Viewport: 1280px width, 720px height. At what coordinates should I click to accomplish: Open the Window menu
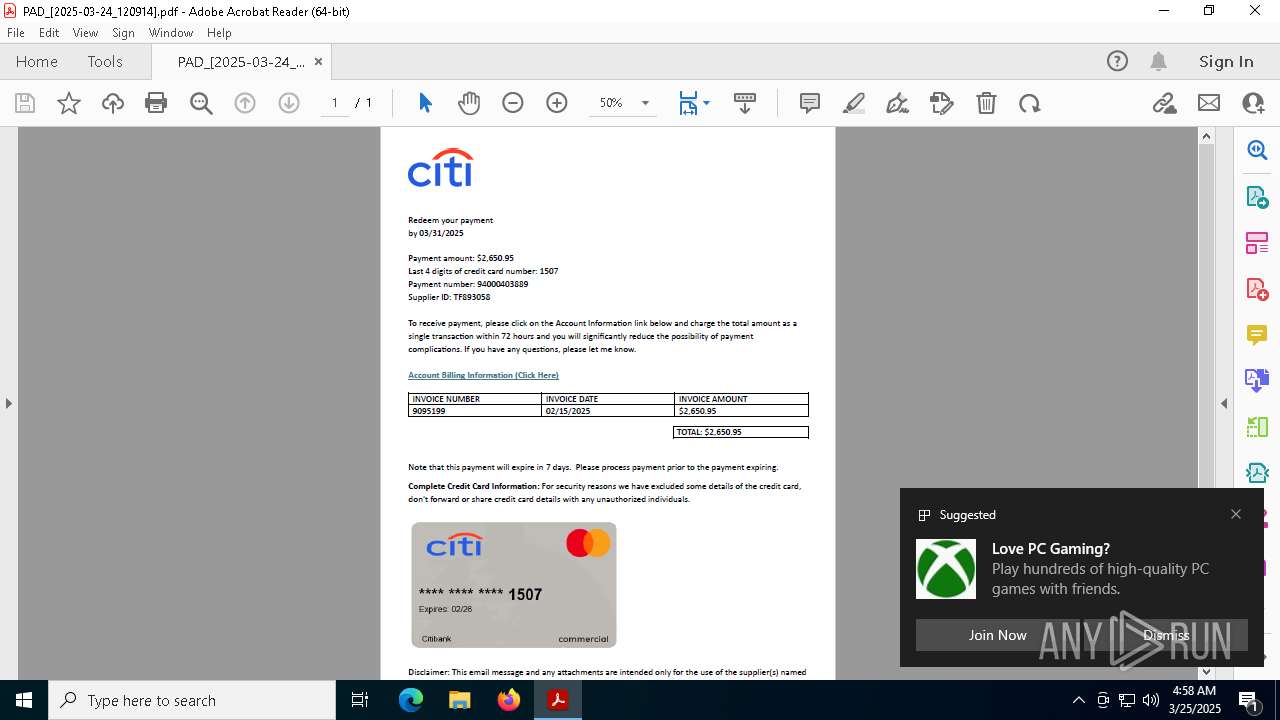click(171, 32)
